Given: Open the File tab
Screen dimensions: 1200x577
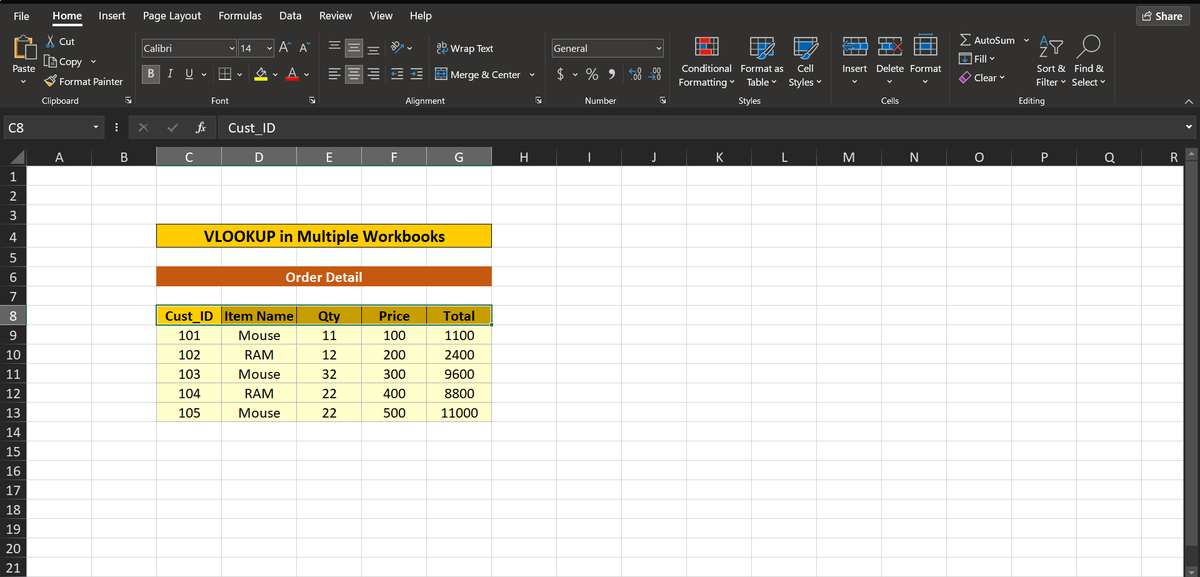Looking at the screenshot, I should click(x=21, y=15).
